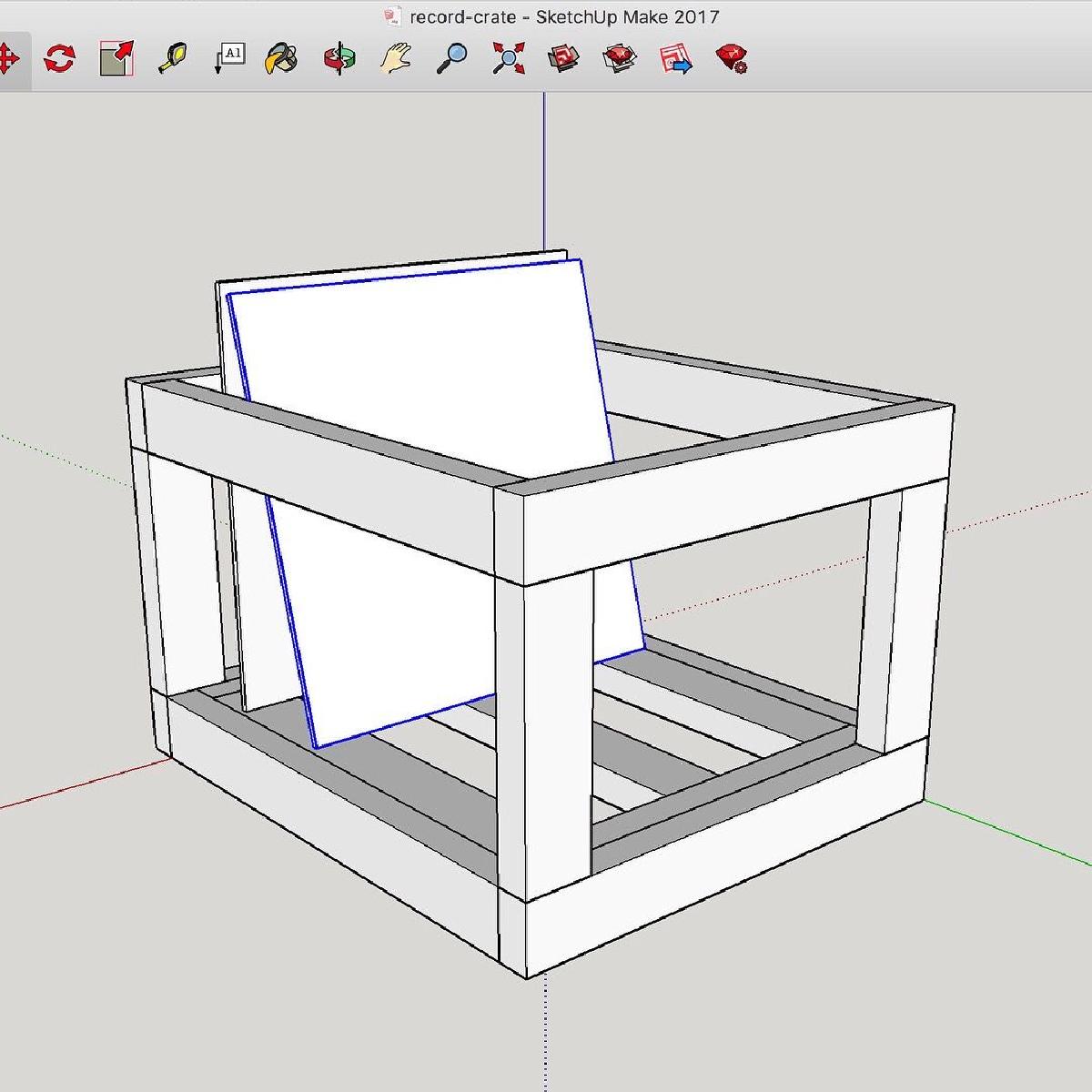Select the Pan hand tool
The width and height of the screenshot is (1092, 1092).
pos(395,58)
